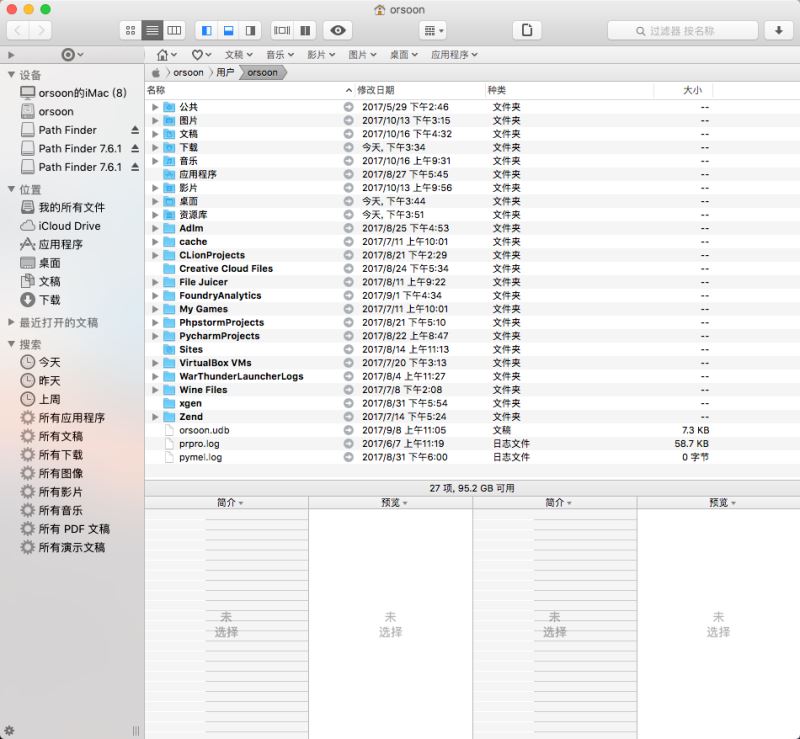The height and width of the screenshot is (739, 800).
Task: Expand the 公共 folder
Action: (x=155, y=107)
